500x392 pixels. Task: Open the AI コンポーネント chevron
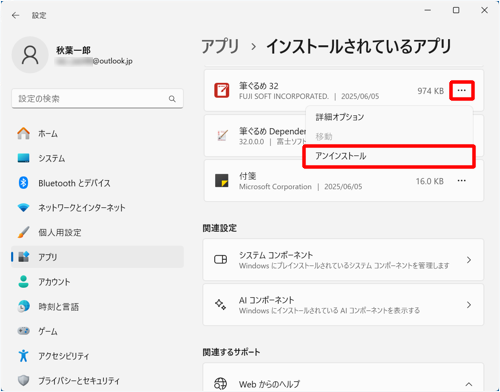click(x=469, y=305)
